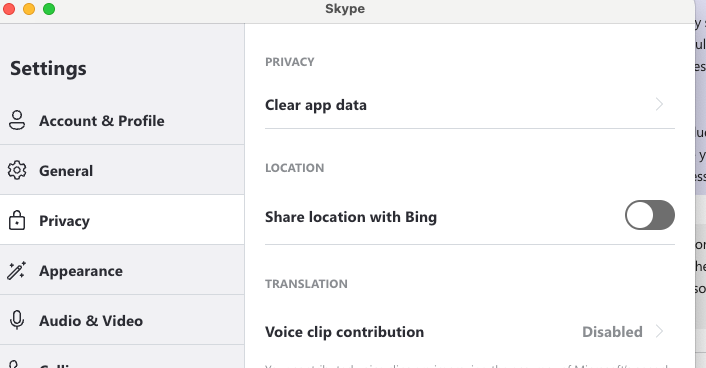Click the General gear icon
Image resolution: width=706 pixels, height=368 pixels.
(x=17, y=170)
